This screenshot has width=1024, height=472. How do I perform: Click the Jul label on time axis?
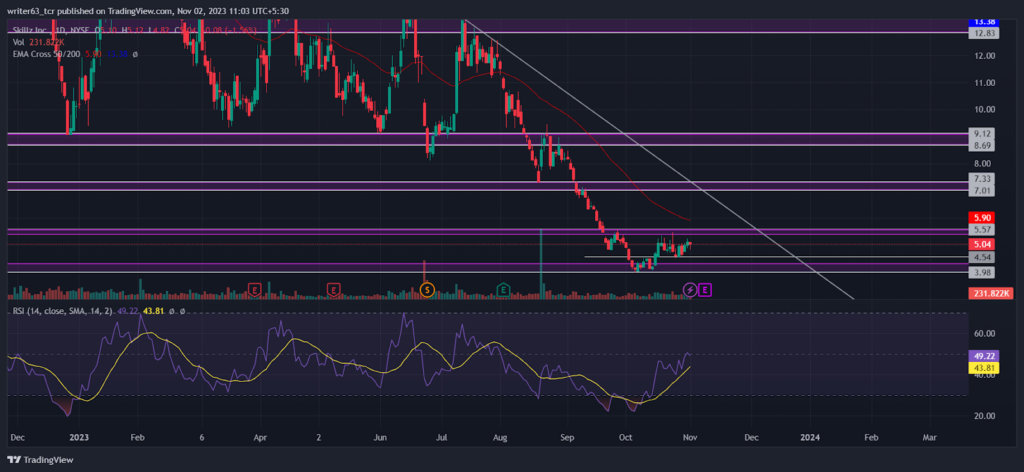pyautogui.click(x=442, y=438)
